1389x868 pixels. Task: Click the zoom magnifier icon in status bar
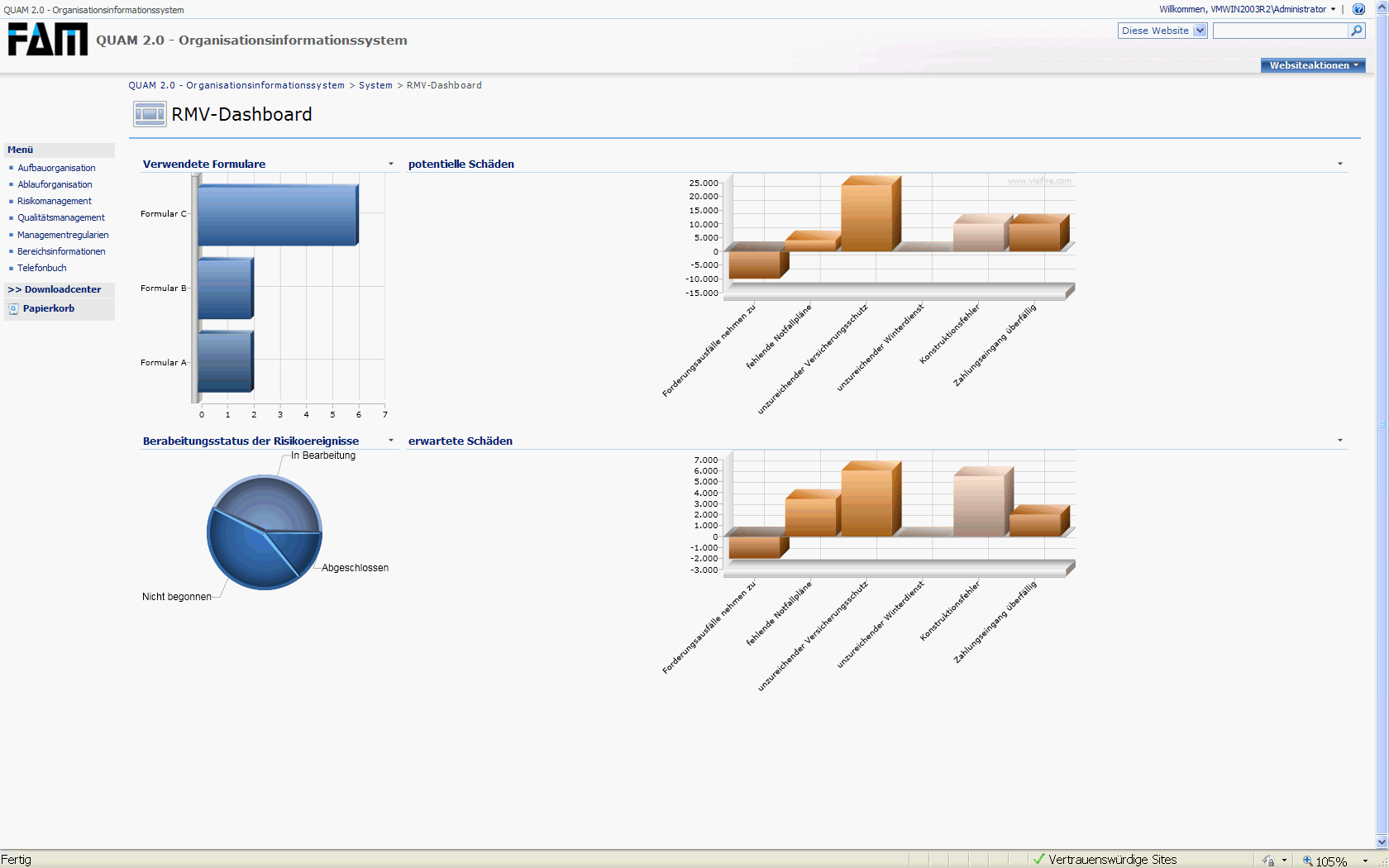1308,861
